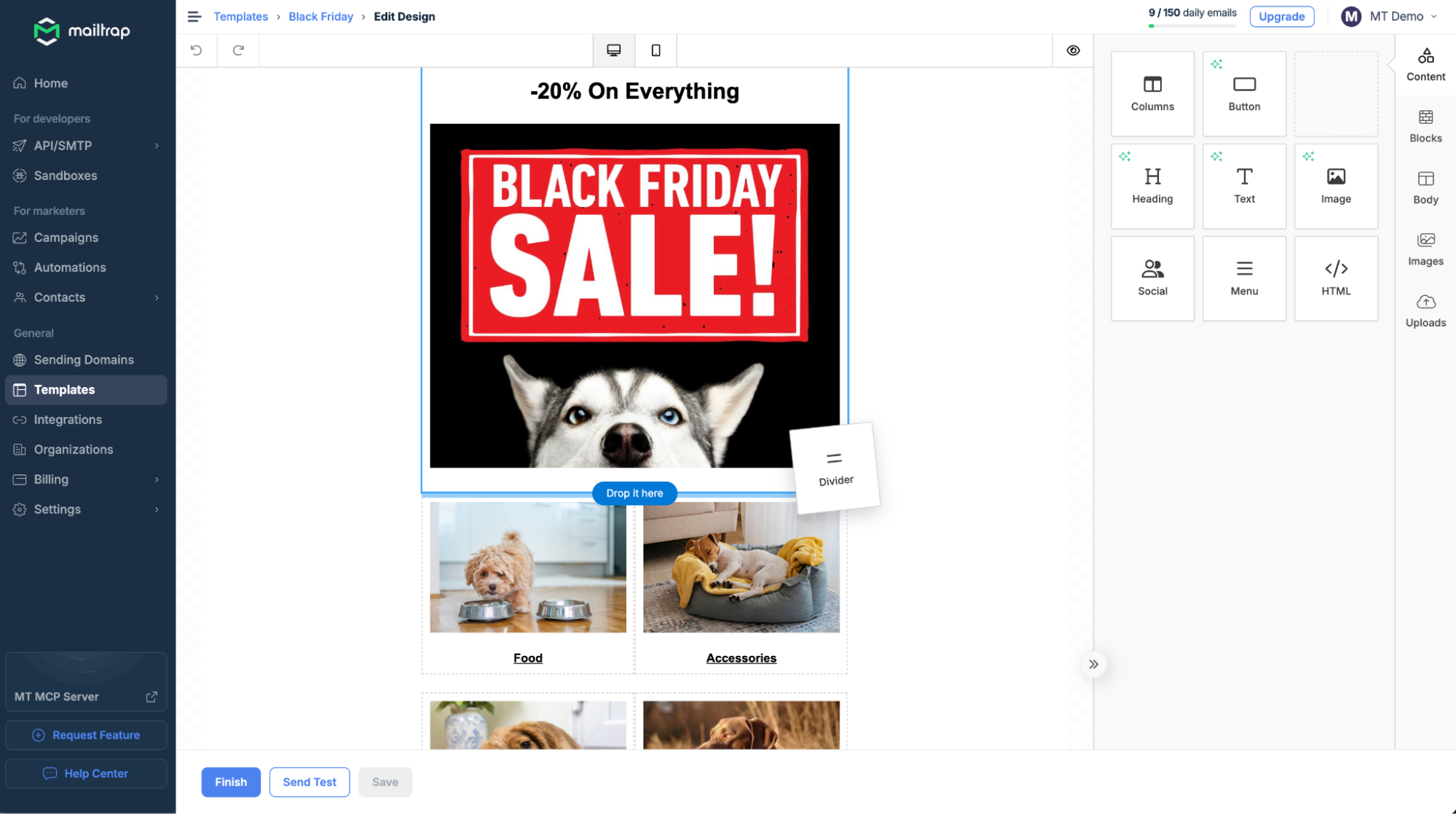Expand the Settings submenu arrow
This screenshot has height=814, width=1456.
click(157, 509)
